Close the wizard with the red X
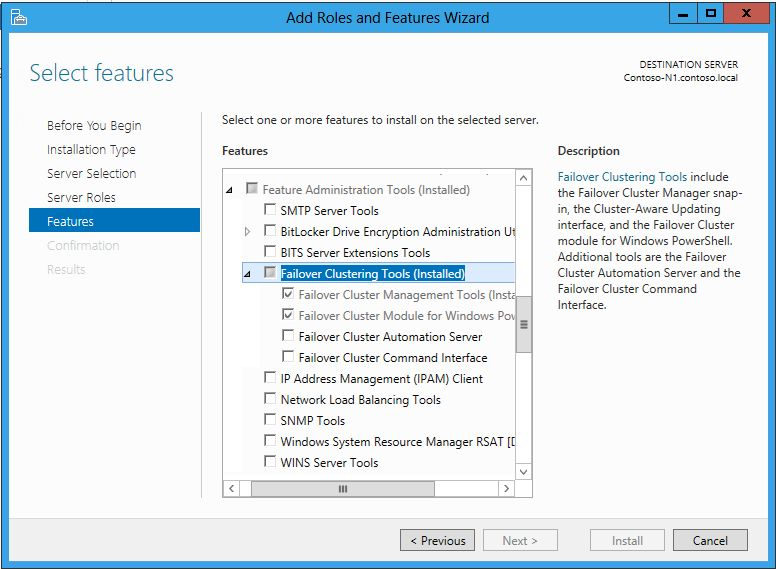 pyautogui.click(x=748, y=13)
